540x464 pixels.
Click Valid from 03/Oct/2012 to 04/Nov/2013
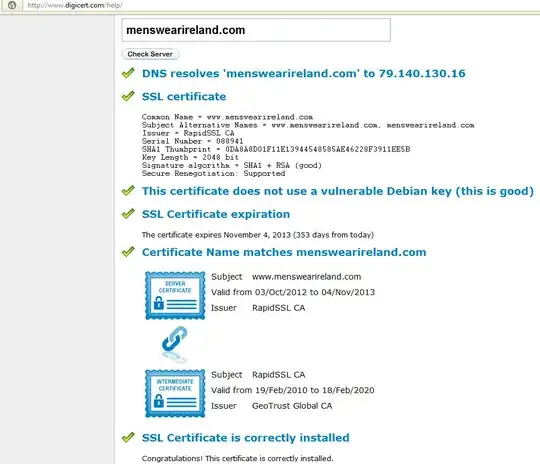pos(293,292)
